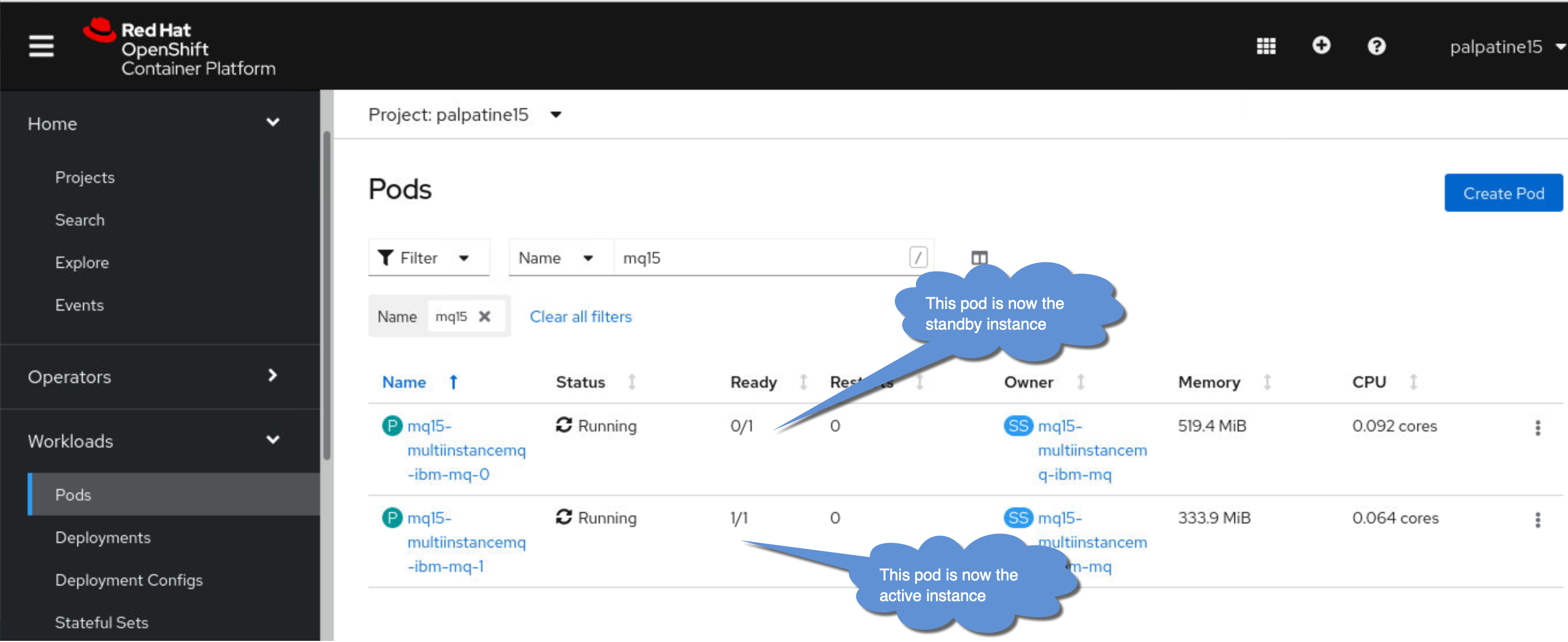Go to Projects in the sidebar
Screen dimensions: 1568x642
pyautogui.click(x=85, y=178)
